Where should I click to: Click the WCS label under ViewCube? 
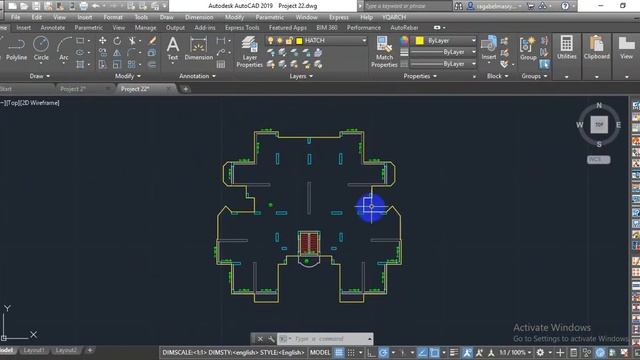599,160
